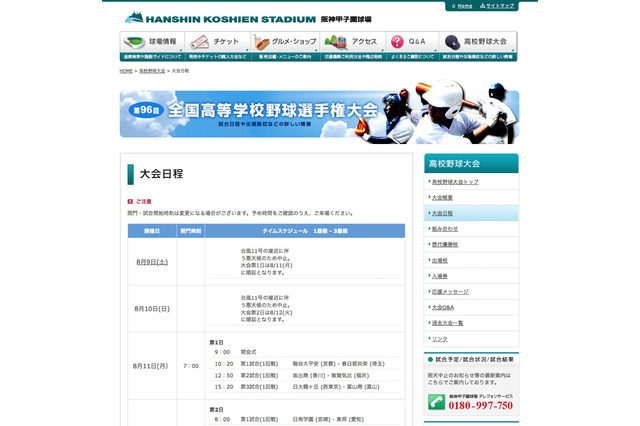Open リンク in the sidebar

[x=440, y=339]
